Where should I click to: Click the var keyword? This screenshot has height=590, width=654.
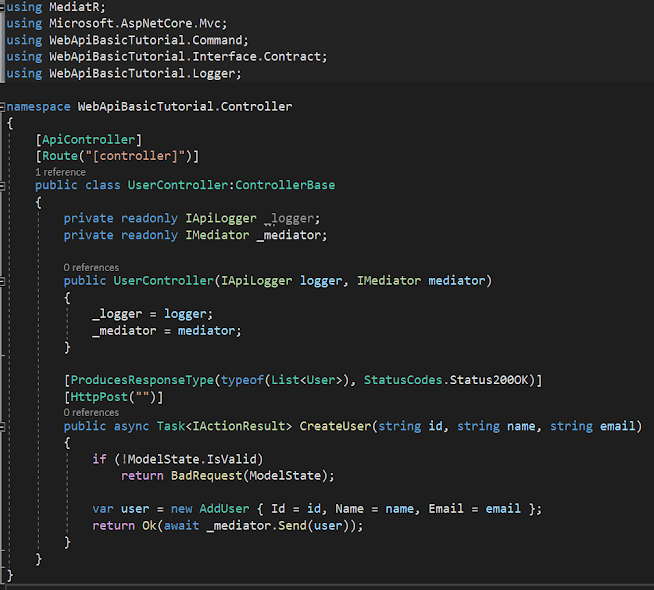103,509
